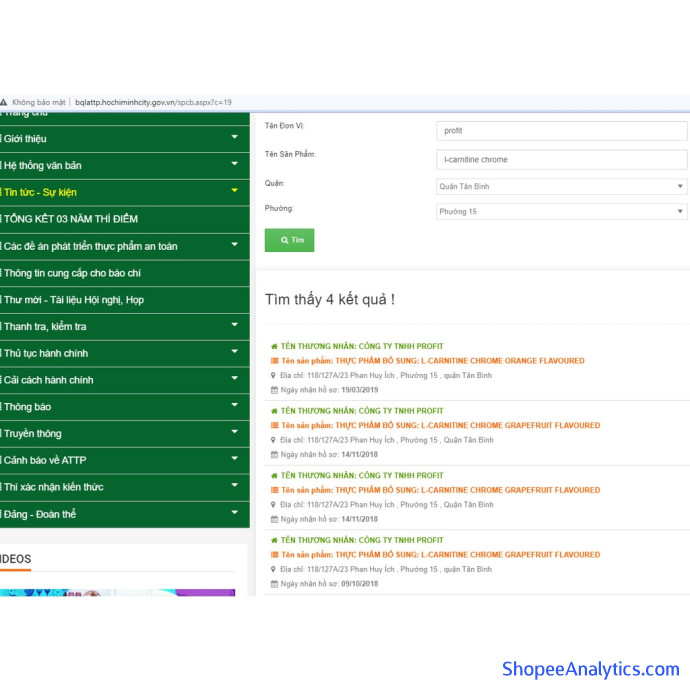Click the home icon of the last result
The height and width of the screenshot is (690, 690).
[x=274, y=540]
